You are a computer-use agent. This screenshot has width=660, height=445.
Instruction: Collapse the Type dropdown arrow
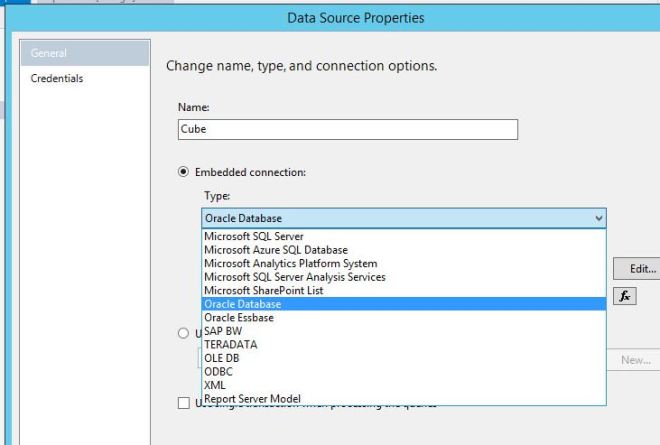click(598, 218)
